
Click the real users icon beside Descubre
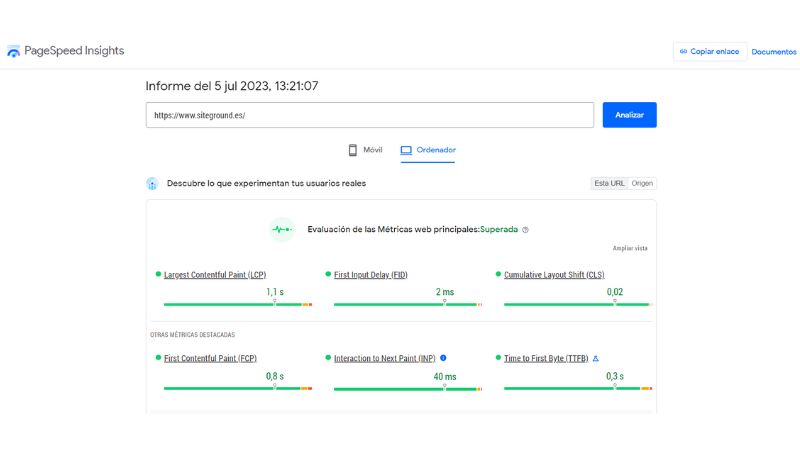(x=152, y=184)
